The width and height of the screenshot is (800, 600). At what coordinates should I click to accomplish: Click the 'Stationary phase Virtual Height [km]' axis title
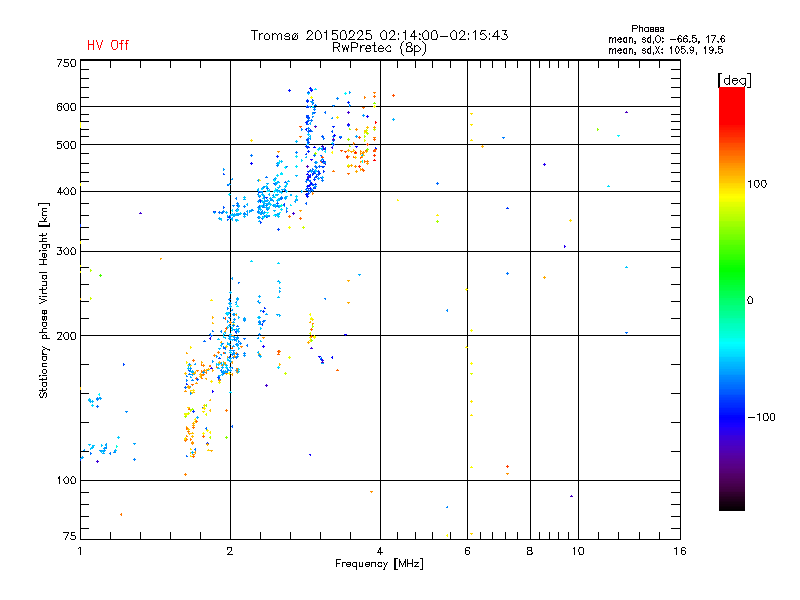pos(44,301)
